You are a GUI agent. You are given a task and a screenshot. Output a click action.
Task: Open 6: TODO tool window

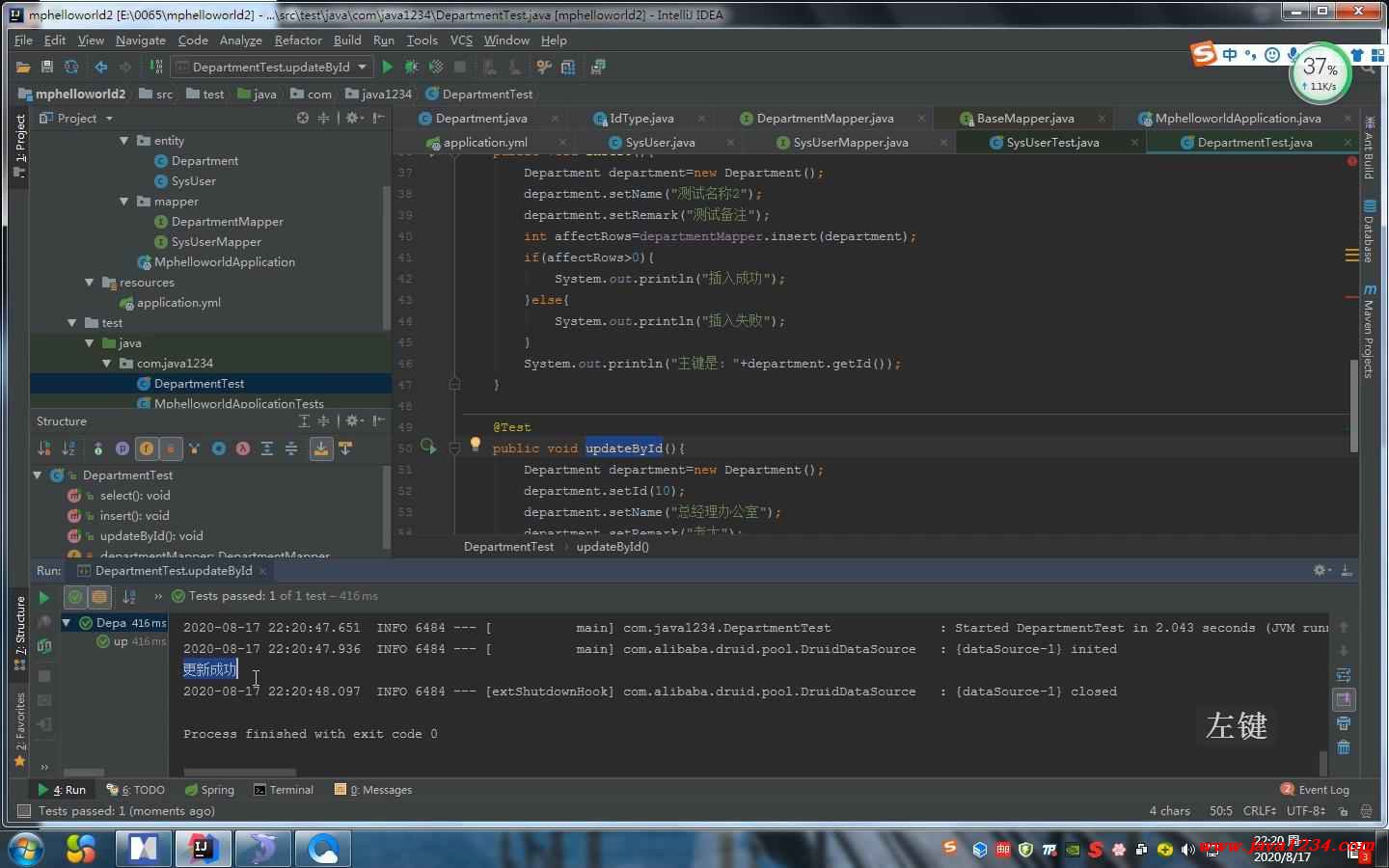[x=136, y=790]
